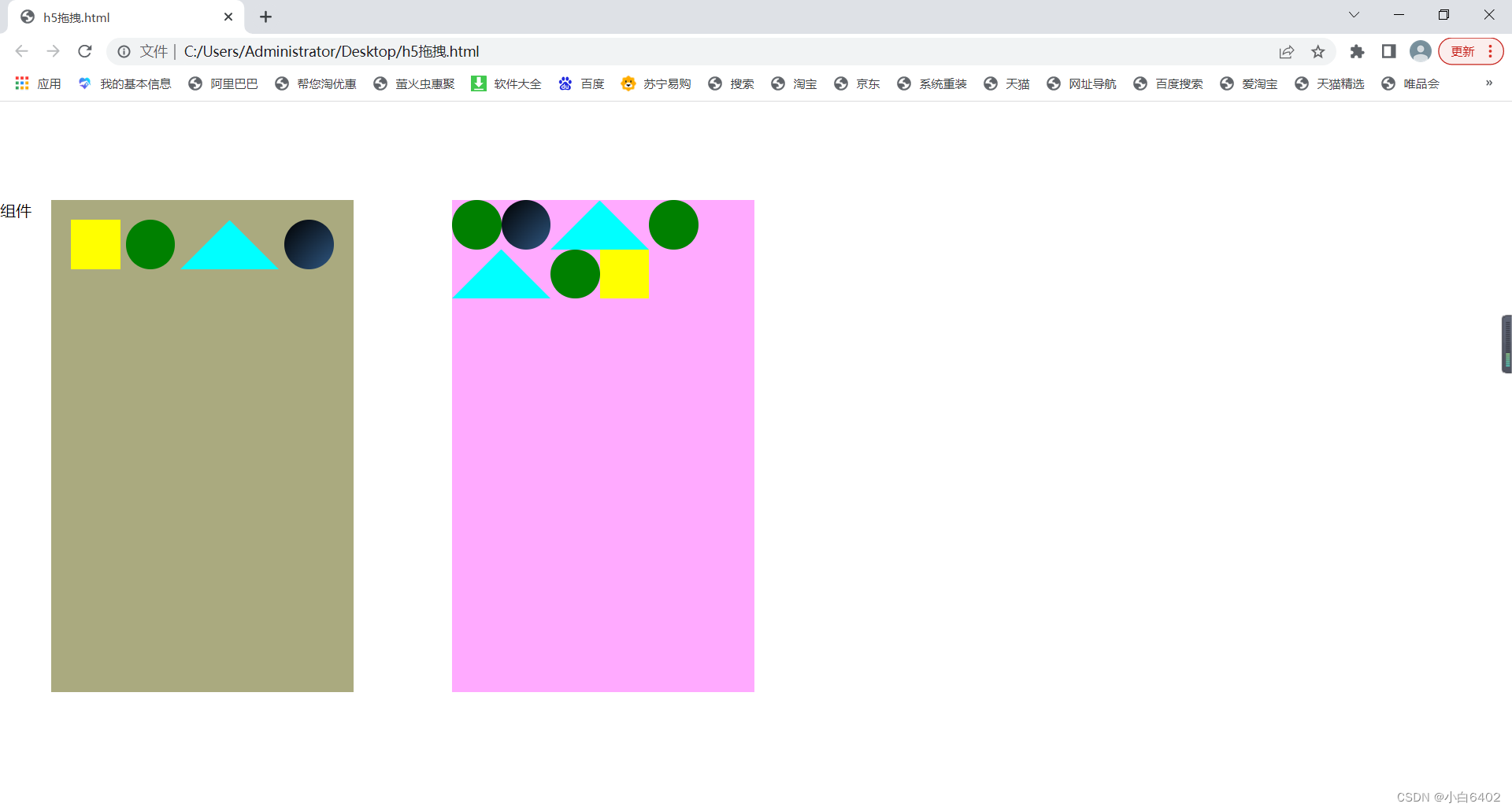This screenshot has height=811, width=1512.
Task: Click the browser forward arrow
Action: point(53,51)
